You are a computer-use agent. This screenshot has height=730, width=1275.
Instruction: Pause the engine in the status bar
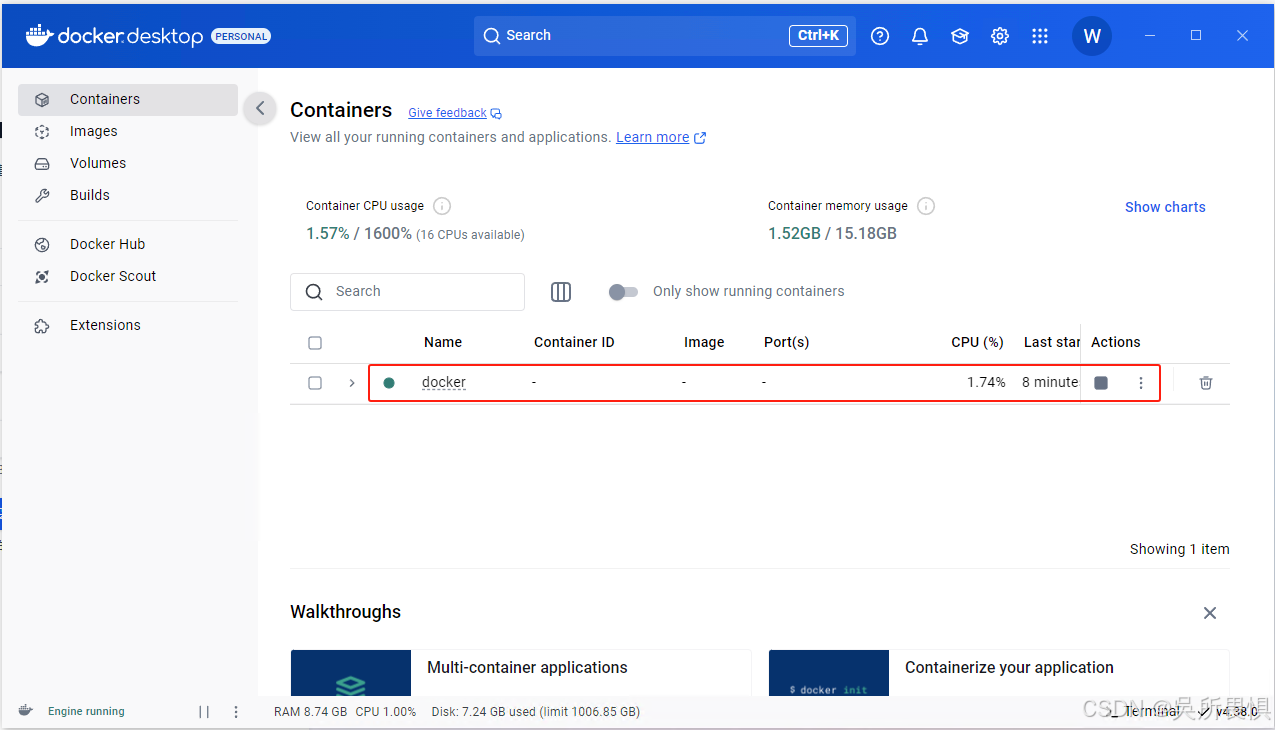pos(204,712)
